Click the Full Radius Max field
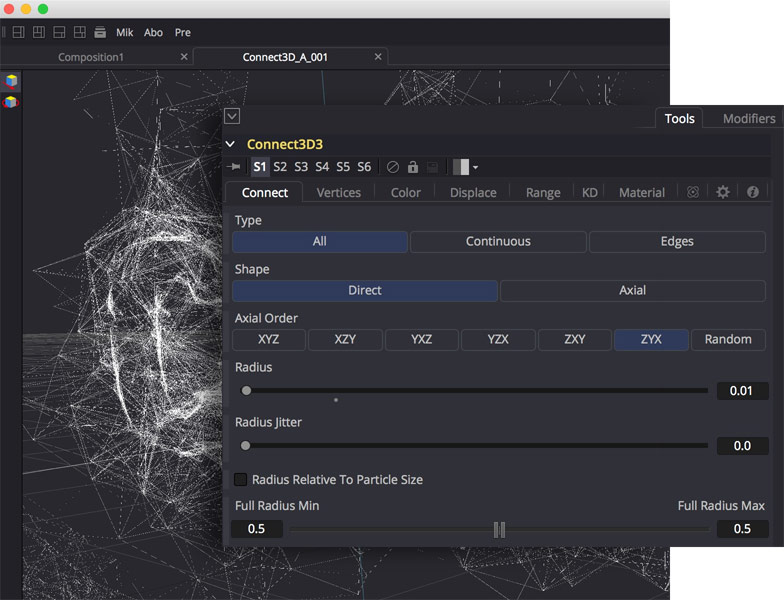Screen dimensions: 784x600 pyautogui.click(x=742, y=529)
